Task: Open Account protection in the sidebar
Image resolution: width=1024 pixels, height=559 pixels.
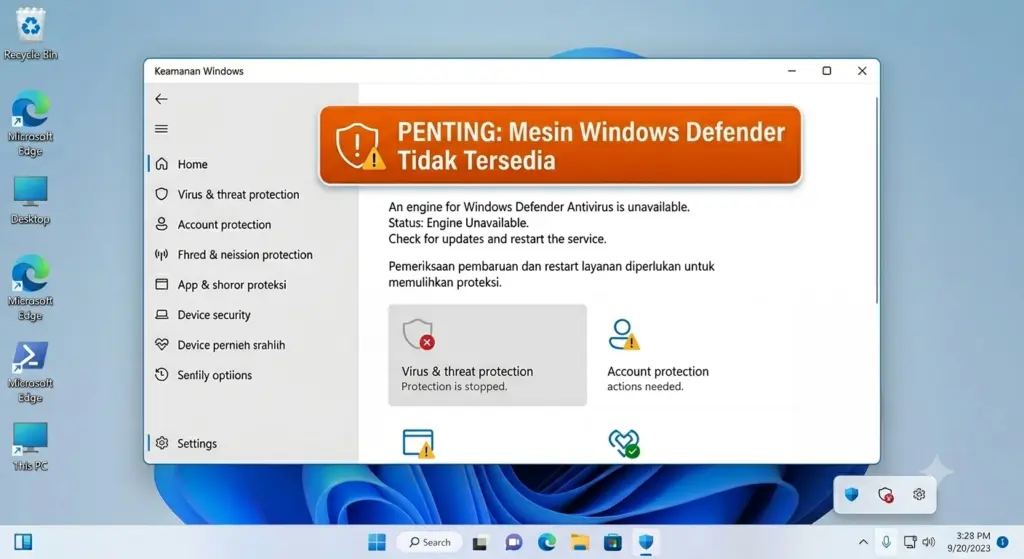Action: tap(224, 225)
